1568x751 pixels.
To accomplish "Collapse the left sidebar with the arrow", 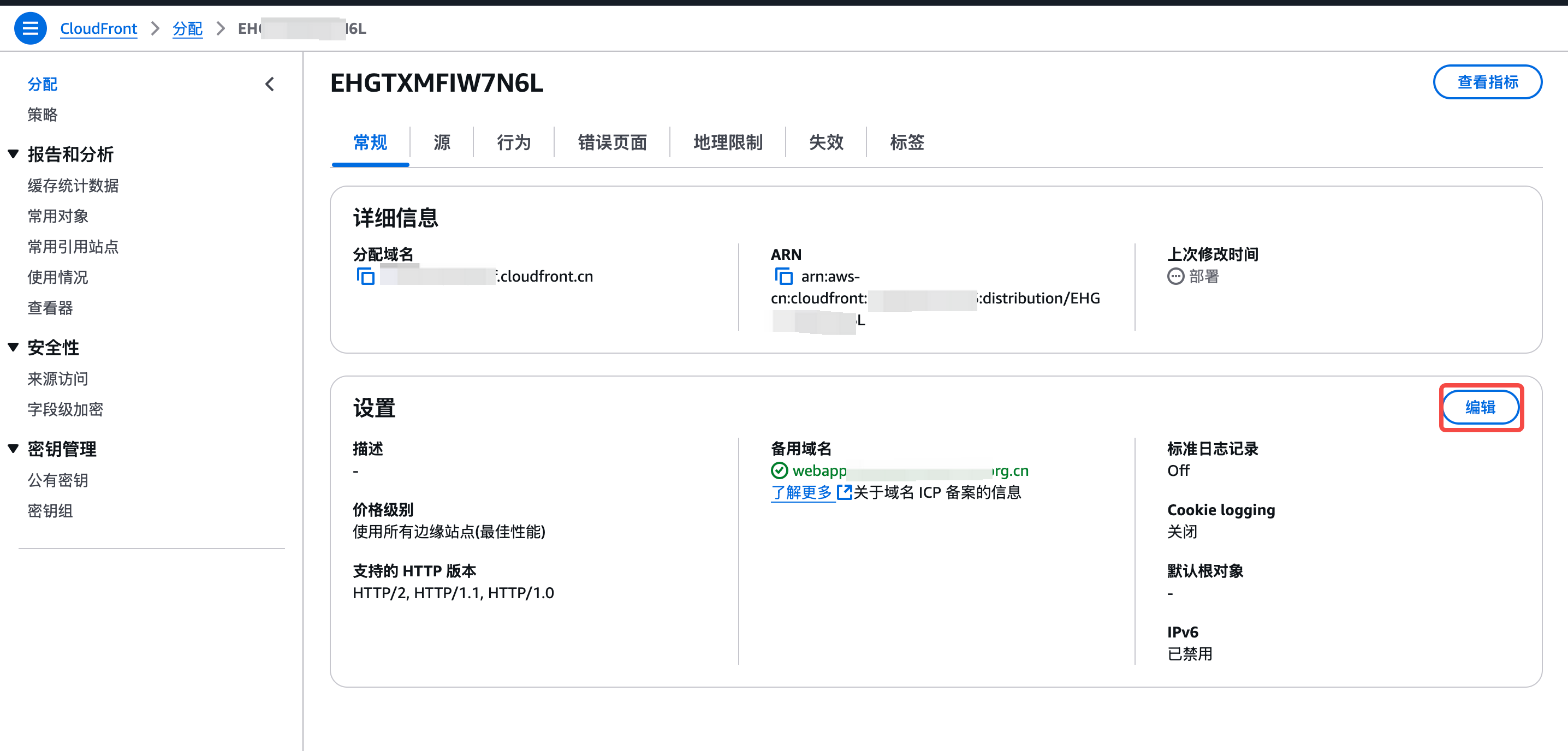I will point(270,84).
